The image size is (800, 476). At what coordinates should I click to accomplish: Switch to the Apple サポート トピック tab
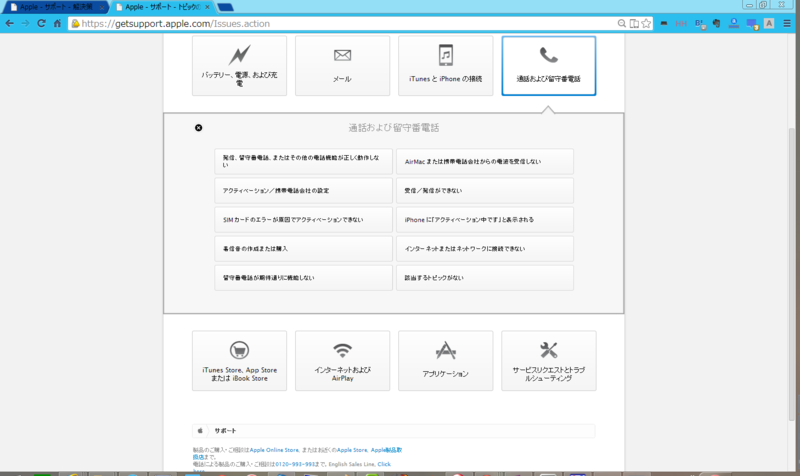[161, 7]
